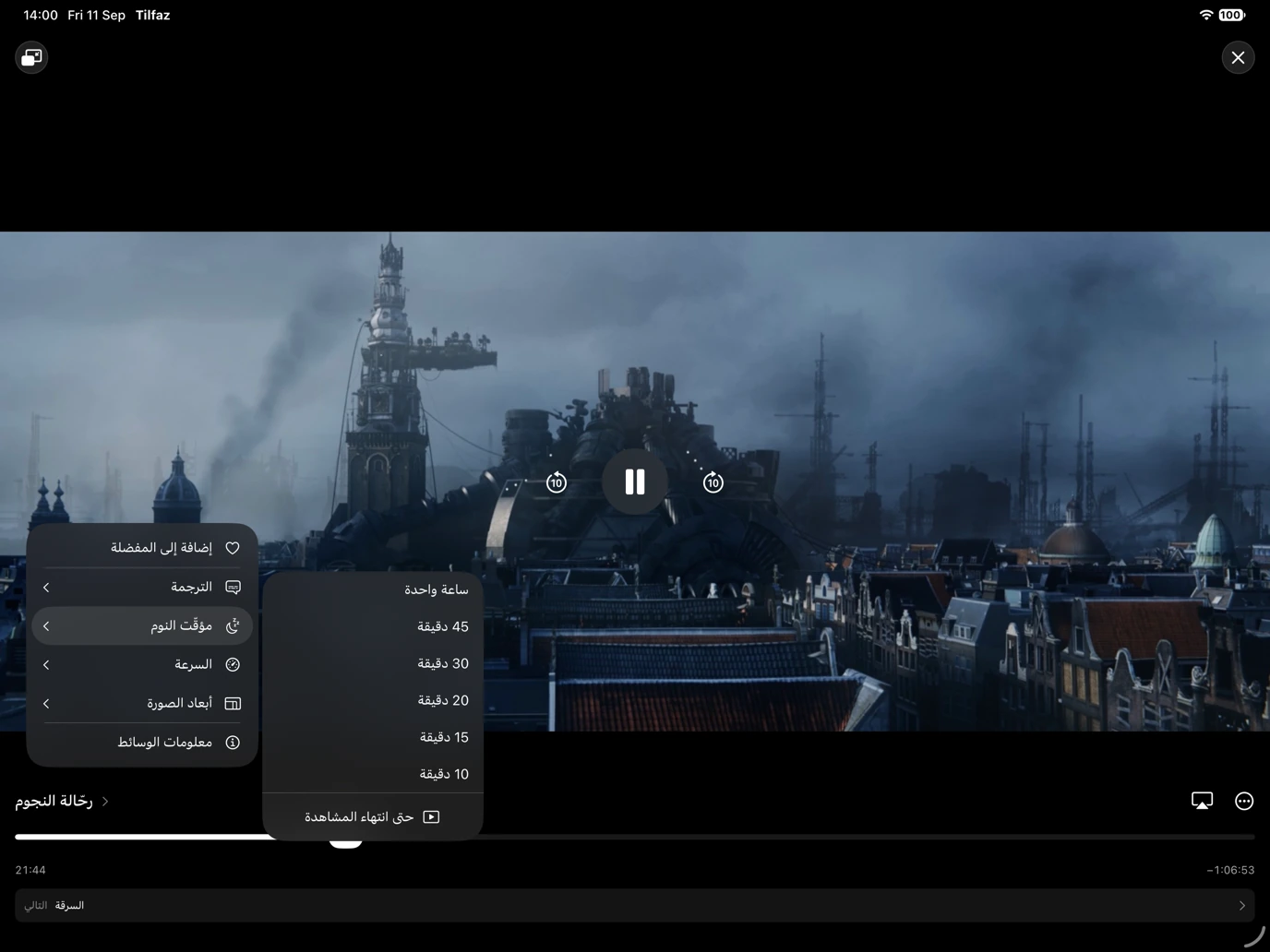Set sleep timer to 10 دقيقة
This screenshot has width=1270, height=952.
pos(373,774)
